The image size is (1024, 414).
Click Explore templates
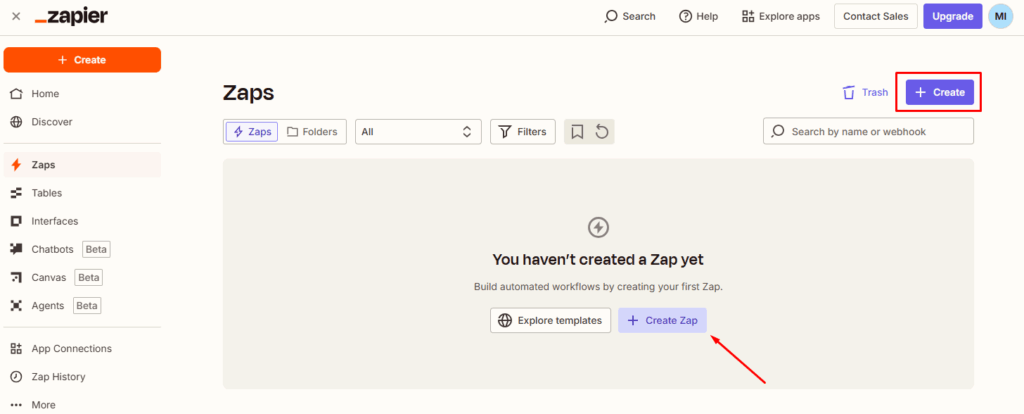click(550, 320)
